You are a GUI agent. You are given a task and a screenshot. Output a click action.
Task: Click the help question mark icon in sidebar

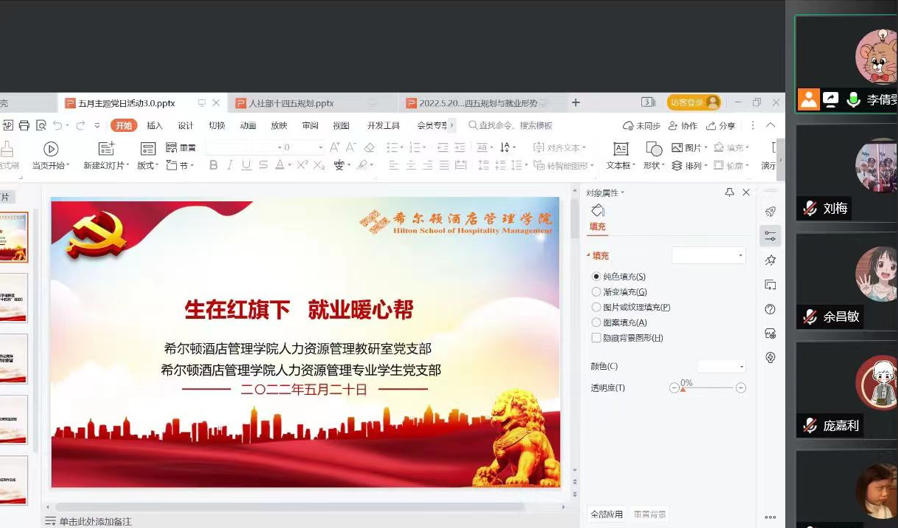[770, 309]
